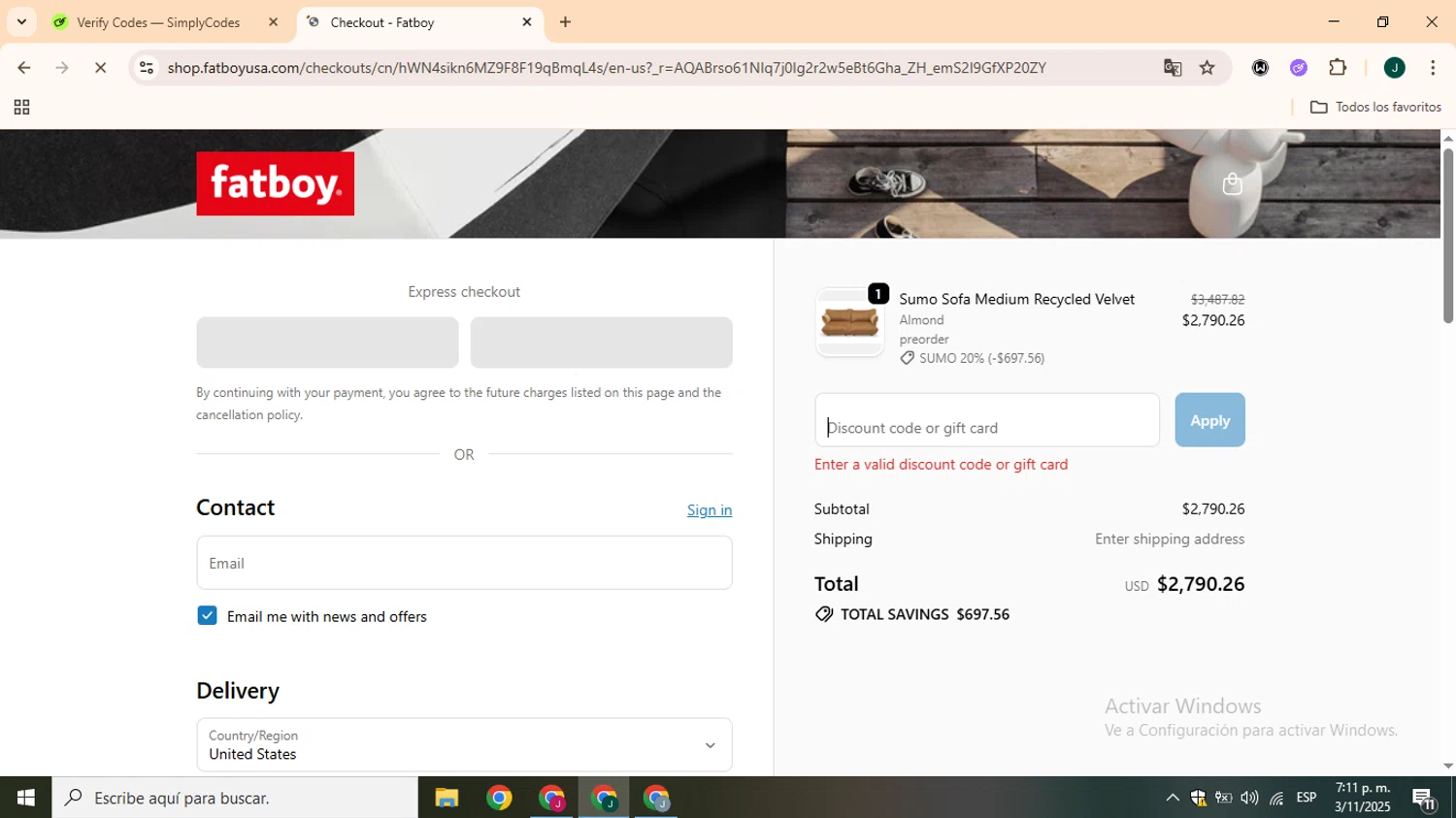Show hidden system tray icons

click(1173, 798)
